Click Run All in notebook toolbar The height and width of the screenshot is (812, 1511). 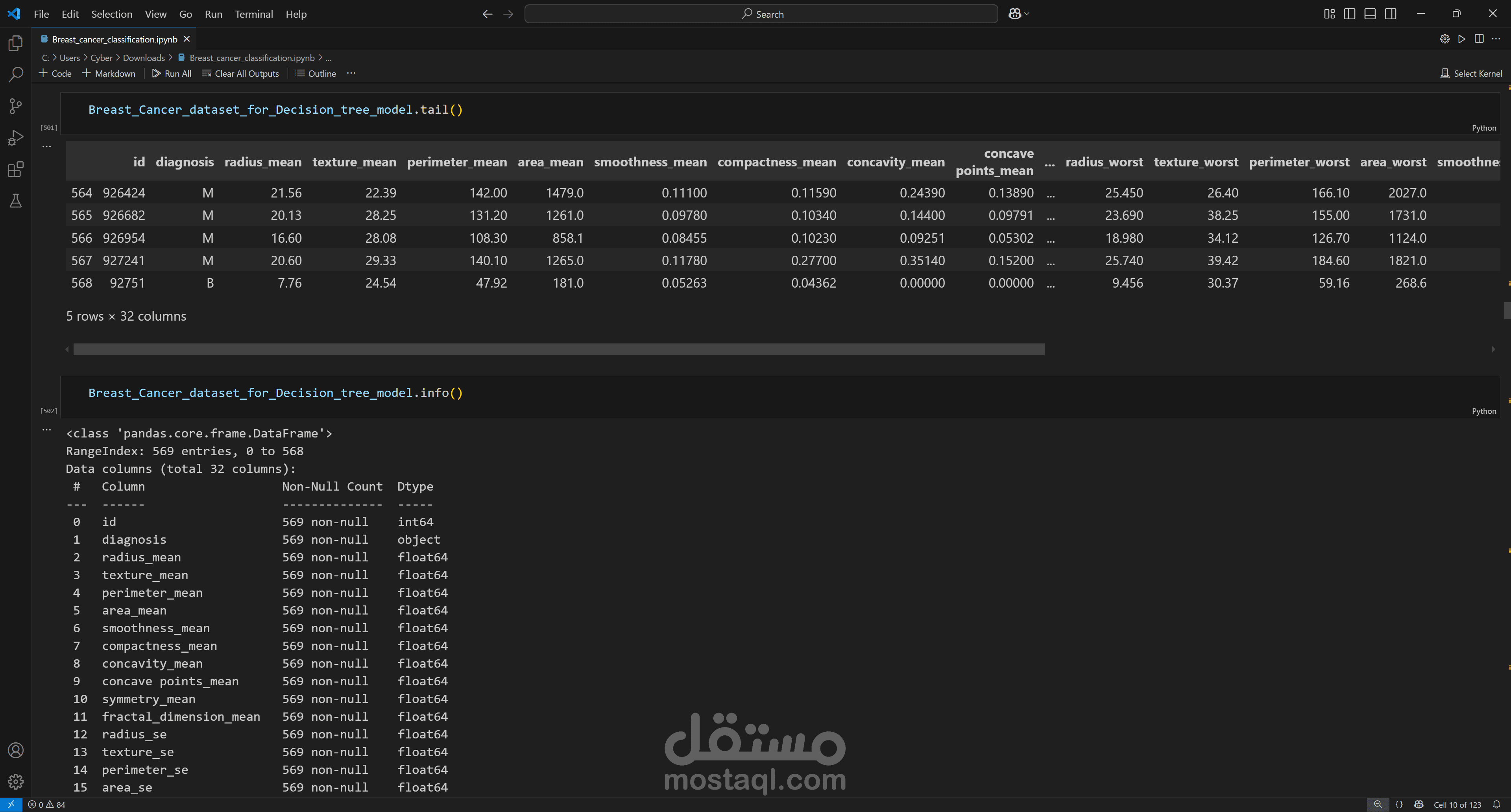click(x=171, y=73)
